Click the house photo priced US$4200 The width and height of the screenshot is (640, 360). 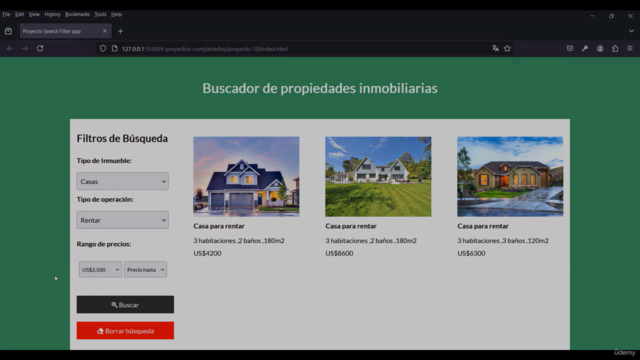pyautogui.click(x=246, y=176)
